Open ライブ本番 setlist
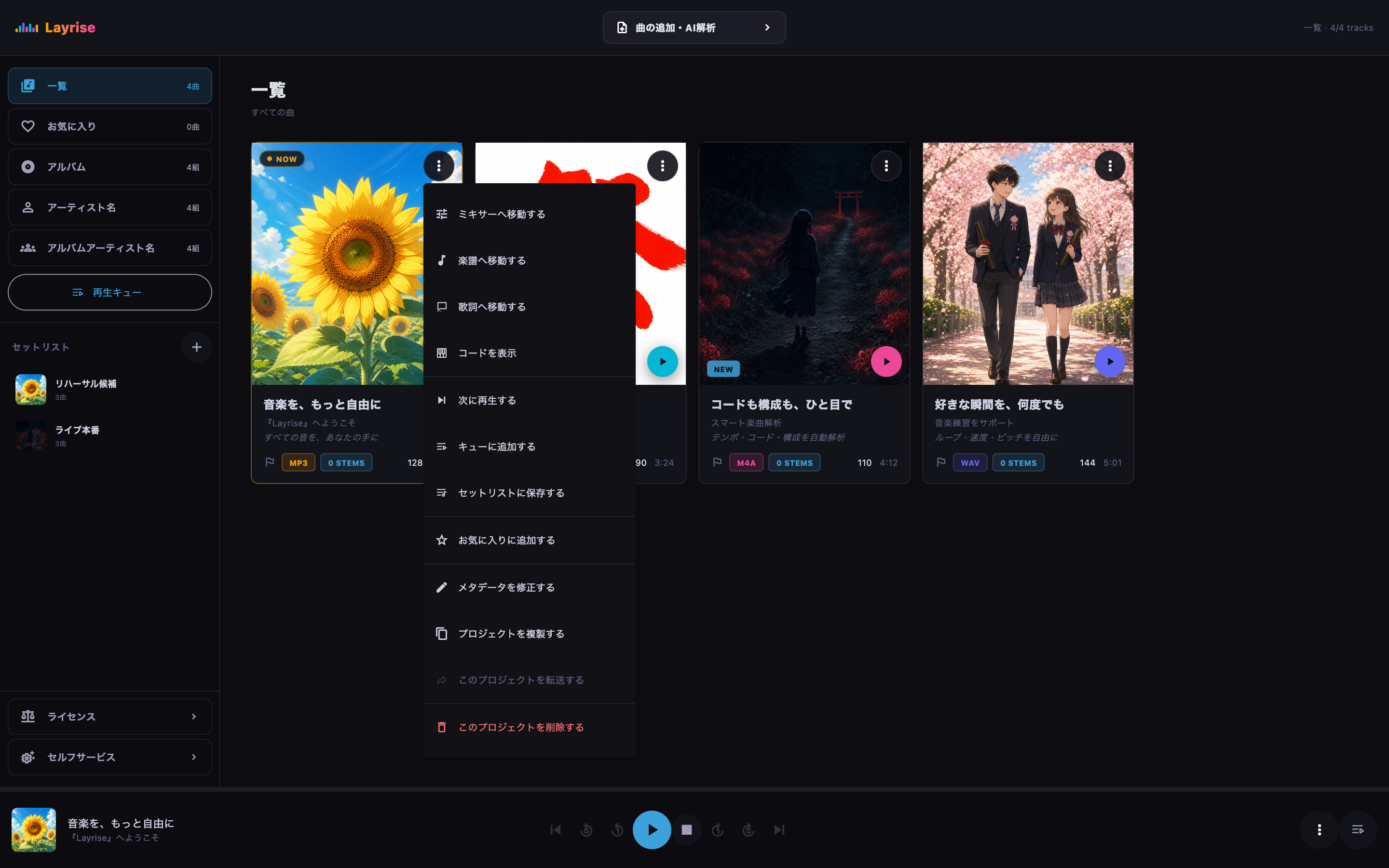Viewport: 1389px width, 868px height. click(x=109, y=436)
